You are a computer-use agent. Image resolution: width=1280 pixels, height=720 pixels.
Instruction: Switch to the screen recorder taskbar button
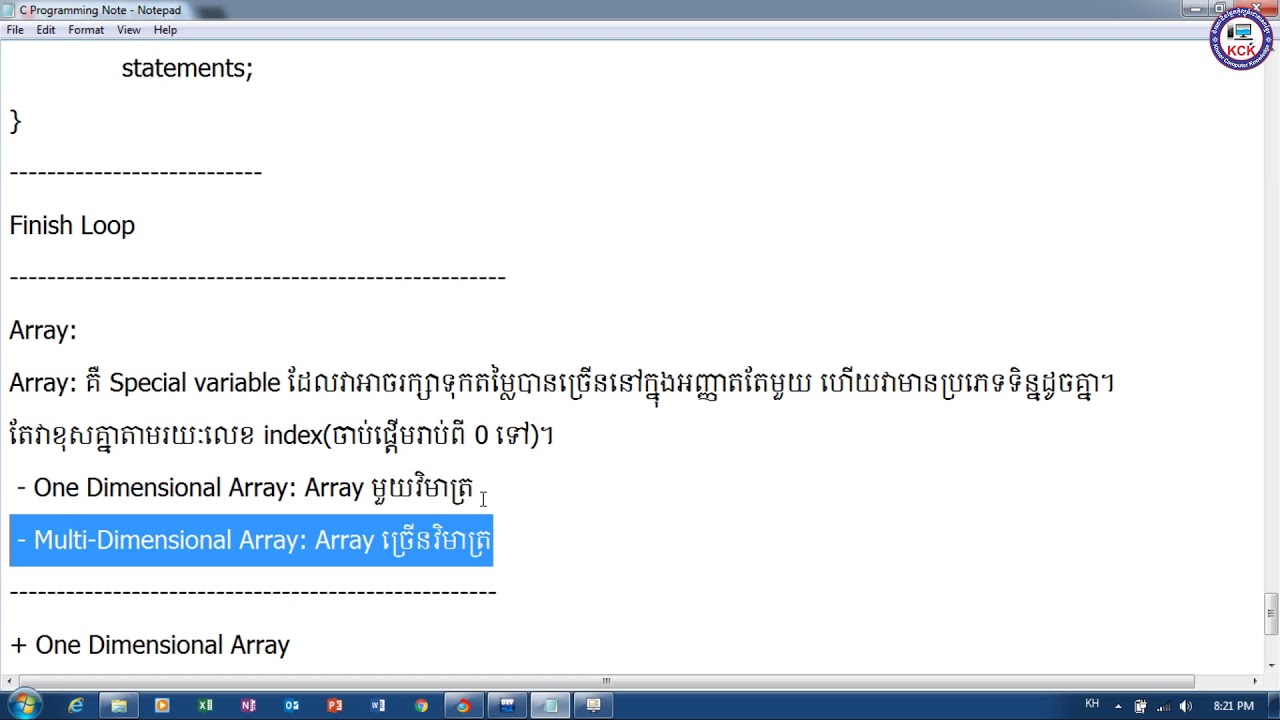(593, 706)
